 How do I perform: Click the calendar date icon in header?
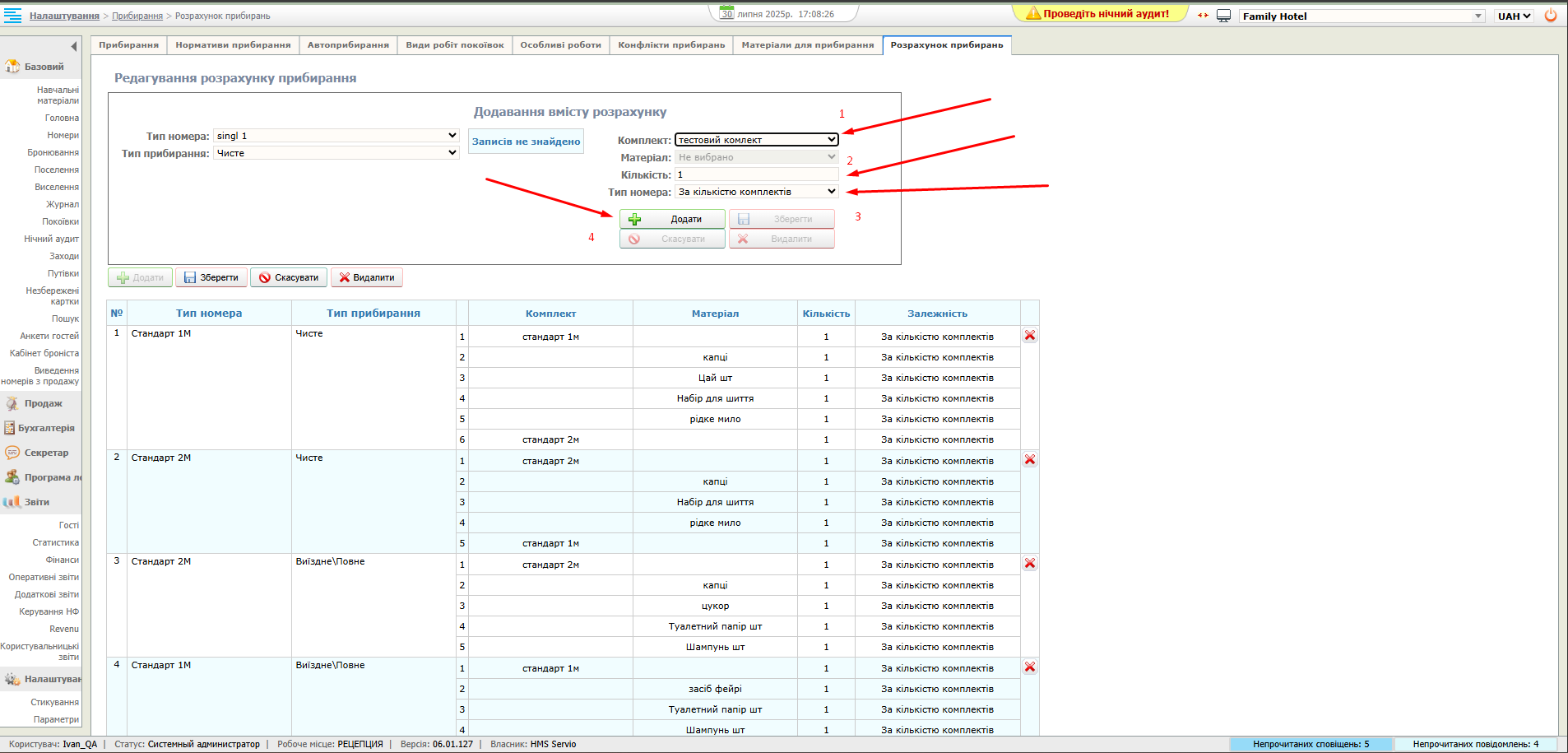726,13
